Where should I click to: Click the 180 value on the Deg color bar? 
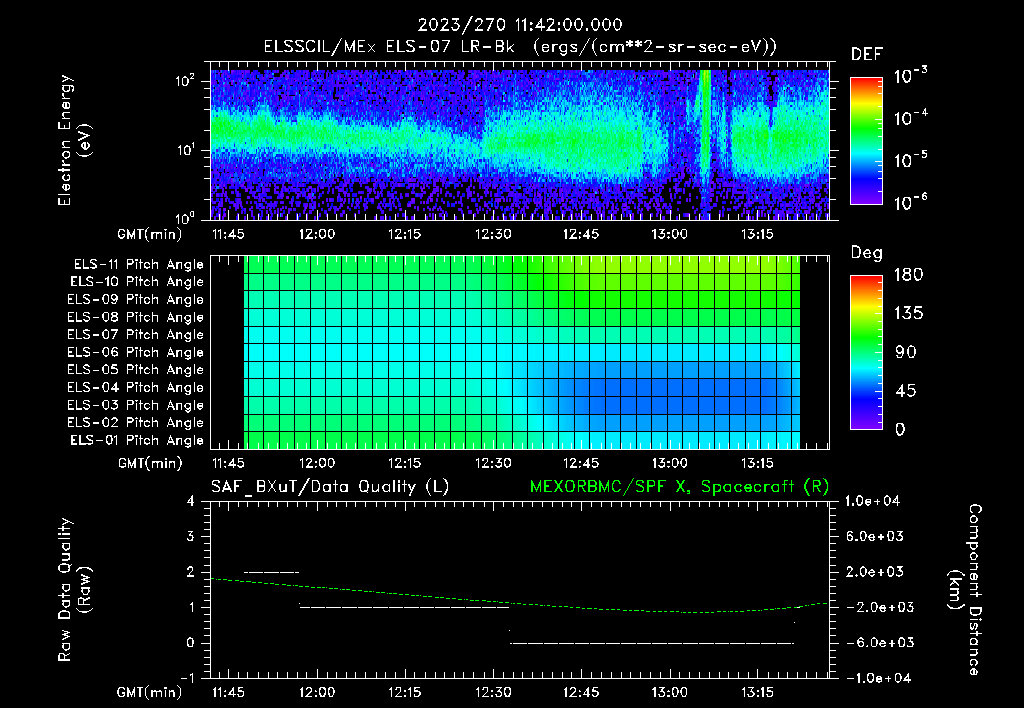coord(908,274)
